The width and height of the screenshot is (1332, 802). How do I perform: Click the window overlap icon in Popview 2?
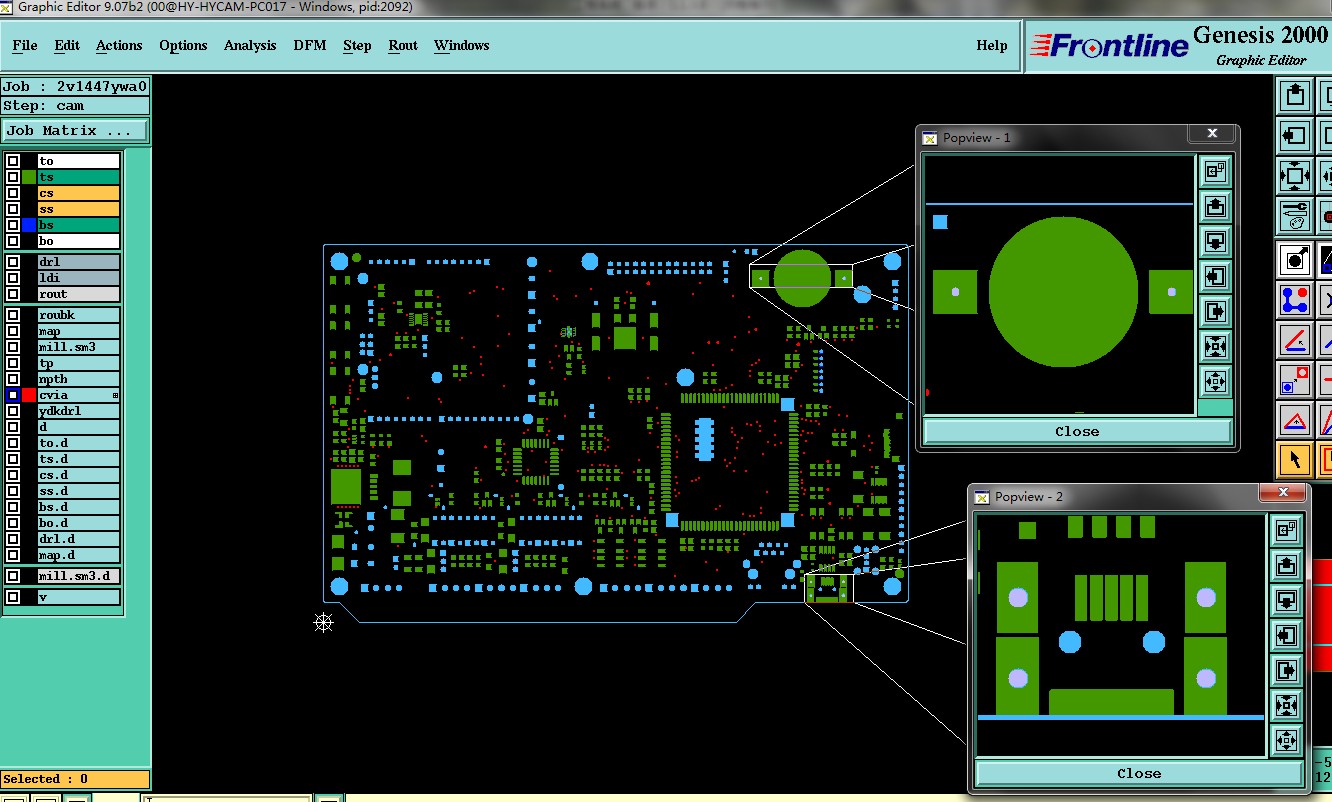click(1286, 530)
